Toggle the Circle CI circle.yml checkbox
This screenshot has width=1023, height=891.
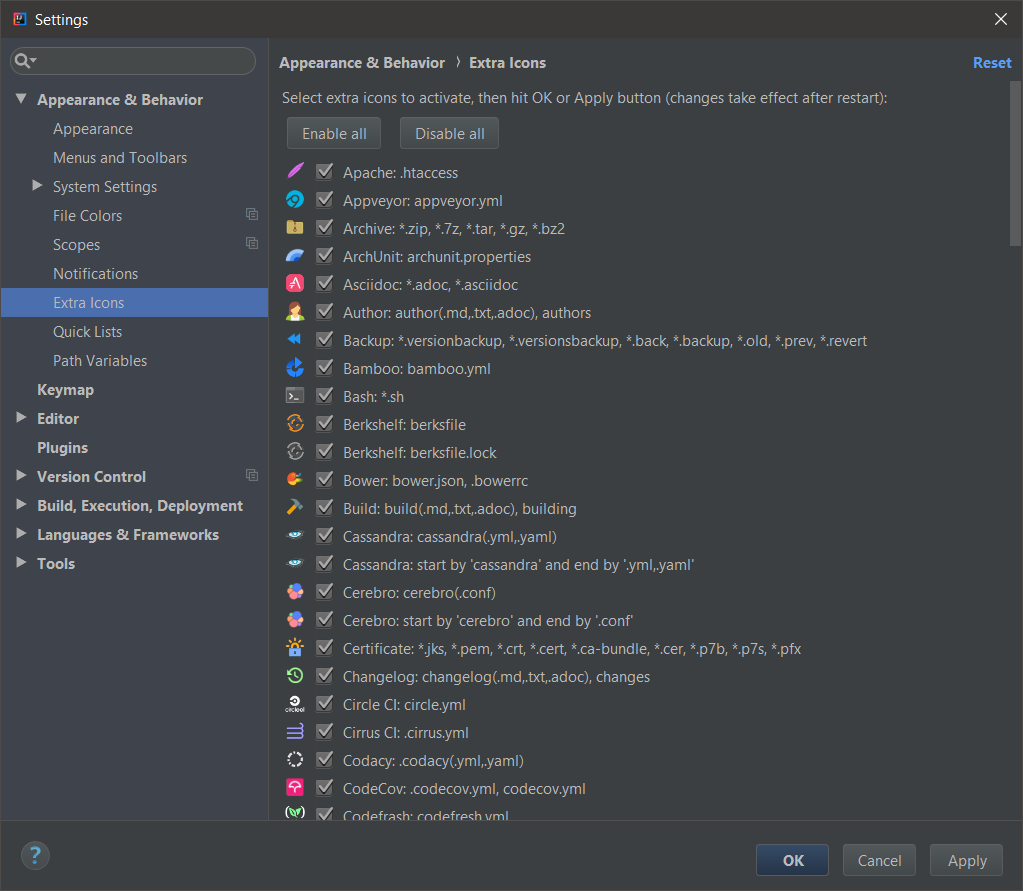(324, 704)
